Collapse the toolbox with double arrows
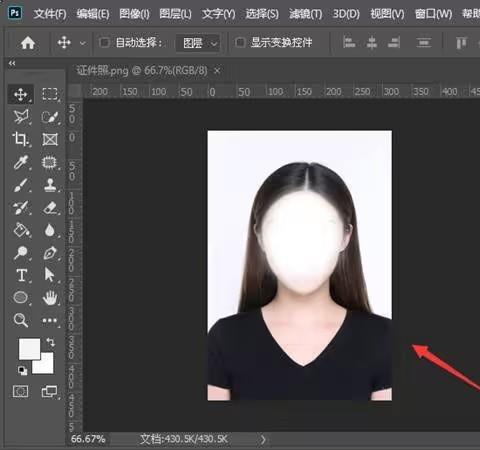Image resolution: width=480 pixels, height=450 pixels. pyautogui.click(x=12, y=63)
